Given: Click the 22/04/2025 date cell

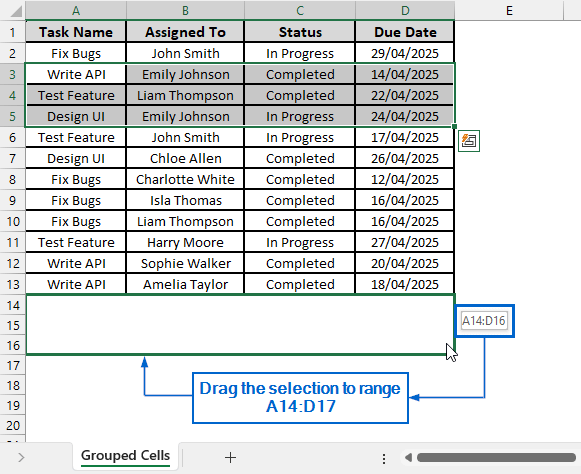Looking at the screenshot, I should (x=405, y=96).
